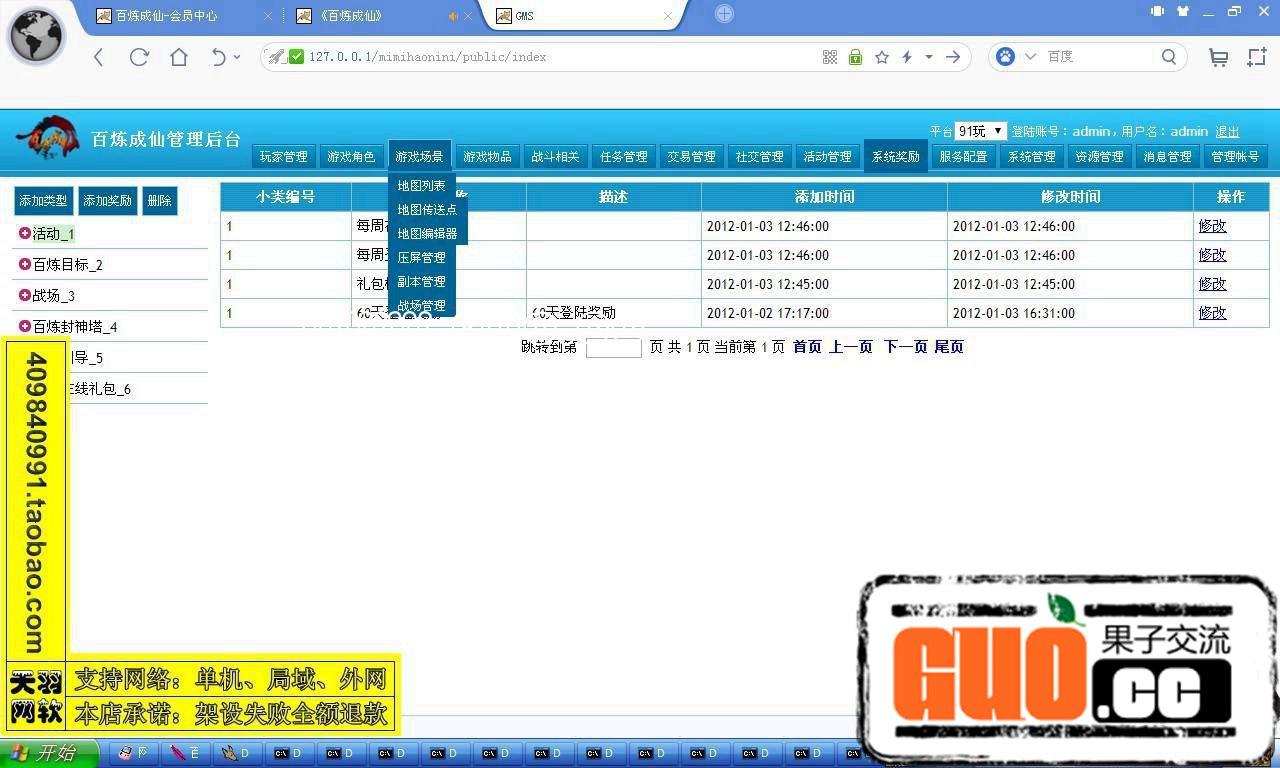Select 地图编辑器 from the dropdown menu
The image size is (1280, 768).
[x=427, y=234]
